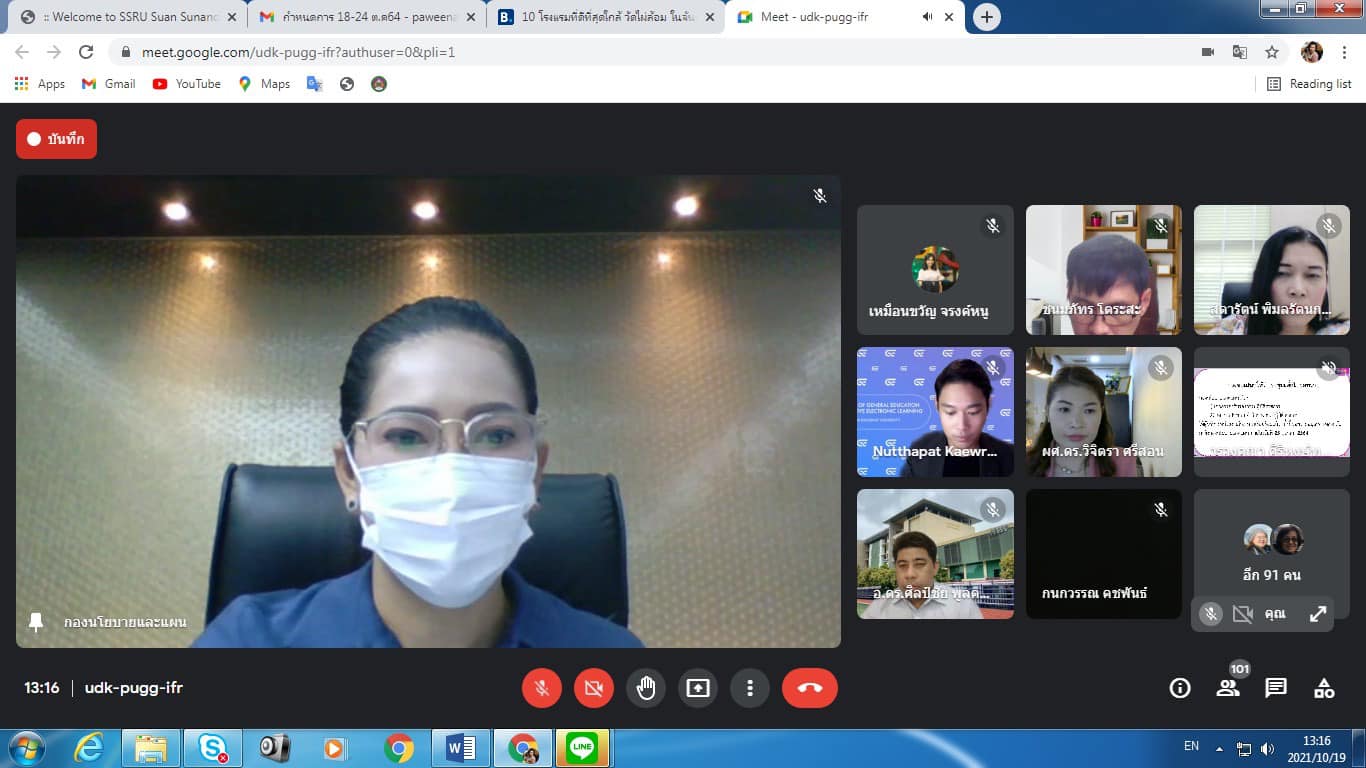Show participants list with 101 badge

point(1228,688)
